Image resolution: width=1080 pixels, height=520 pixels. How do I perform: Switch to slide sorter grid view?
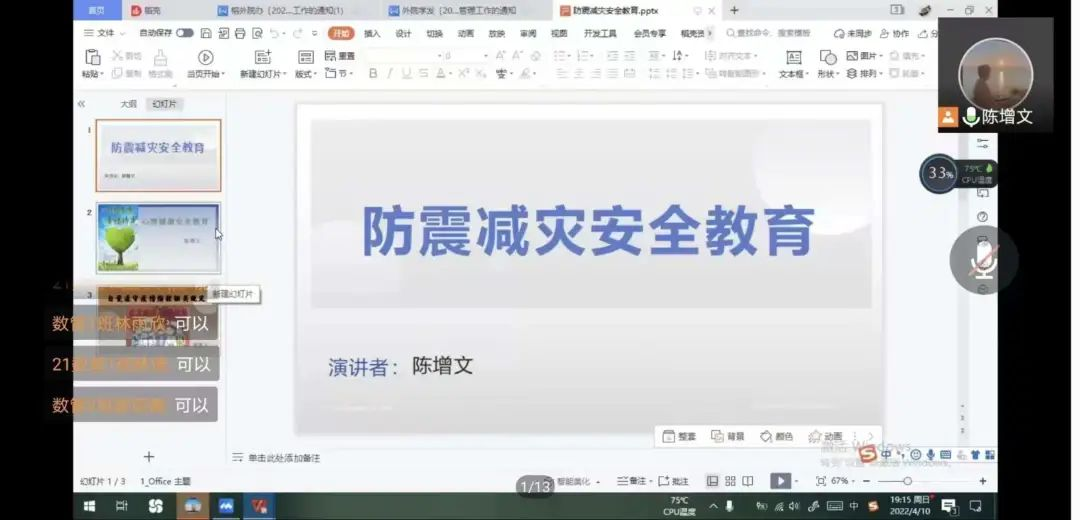point(730,481)
